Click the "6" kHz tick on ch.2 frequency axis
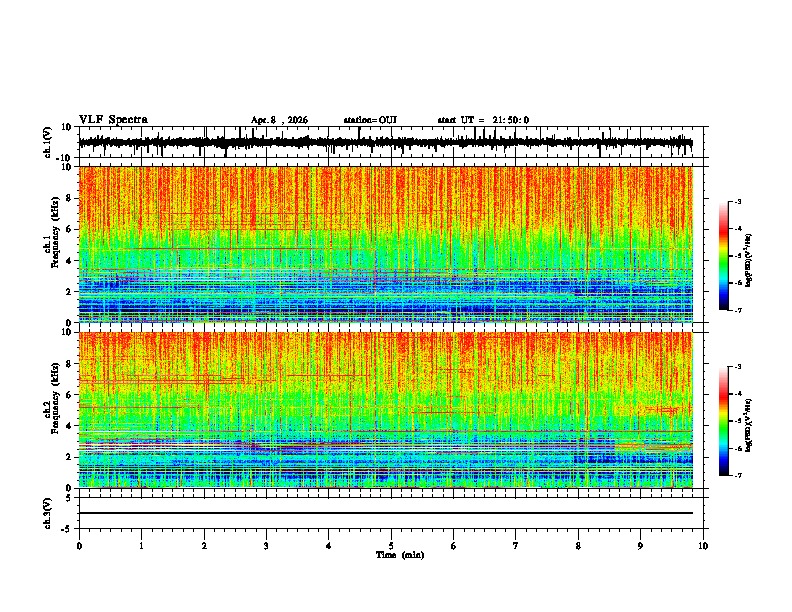Image resolution: width=792 pixels, height=612 pixels. tap(69, 395)
